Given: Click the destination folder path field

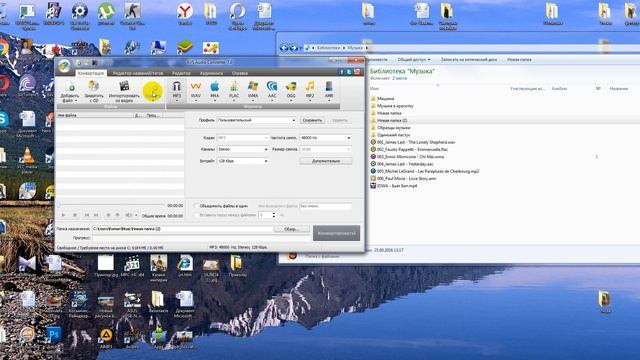Looking at the screenshot, I should 183,229.
